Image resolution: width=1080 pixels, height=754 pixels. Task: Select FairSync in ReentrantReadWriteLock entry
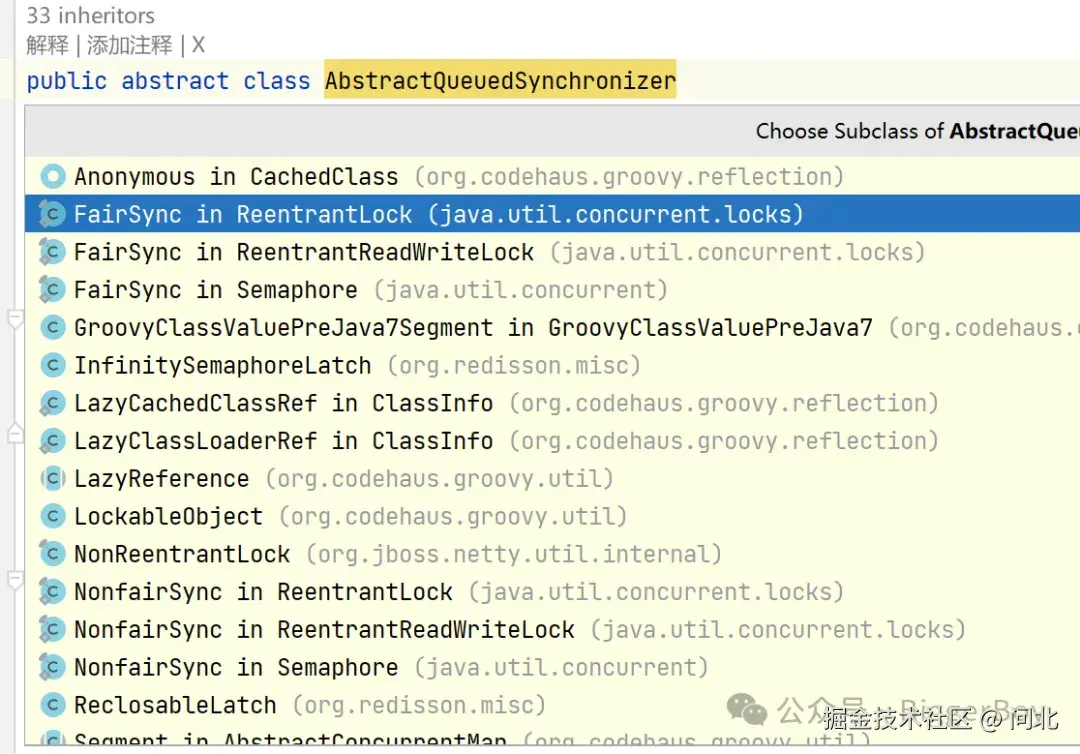click(x=552, y=251)
